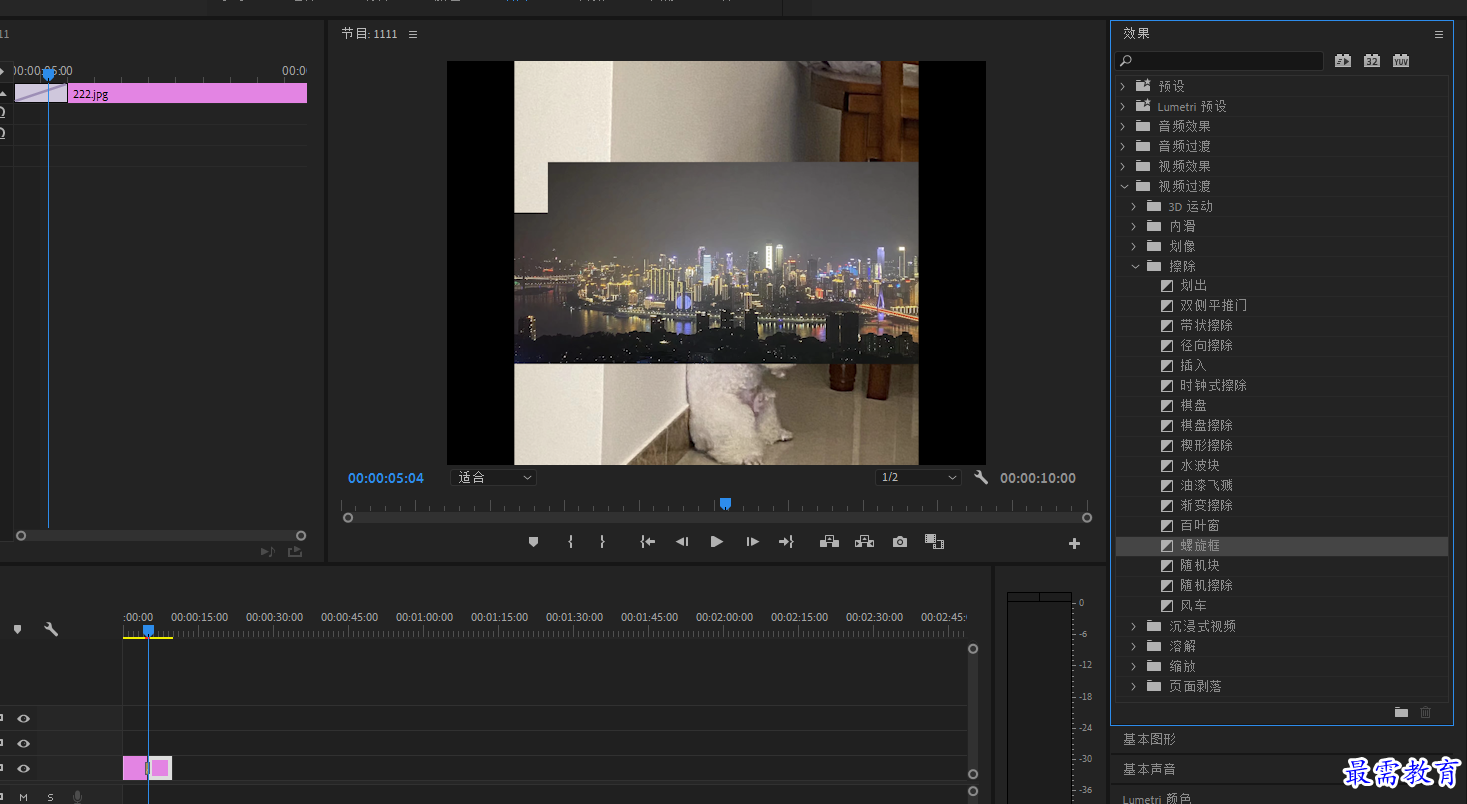Image resolution: width=1467 pixels, height=804 pixels.
Task: Select the 油漆飞溅 transition
Action: coord(1206,485)
